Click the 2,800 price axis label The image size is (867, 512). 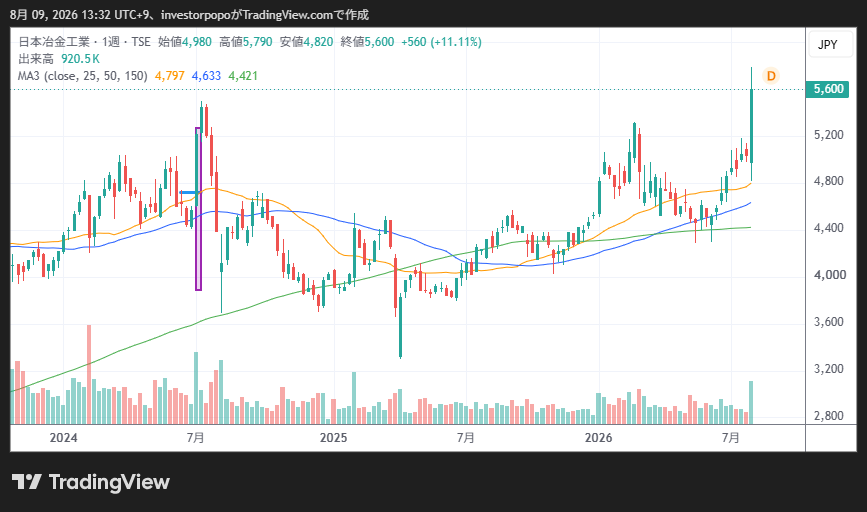pos(828,416)
